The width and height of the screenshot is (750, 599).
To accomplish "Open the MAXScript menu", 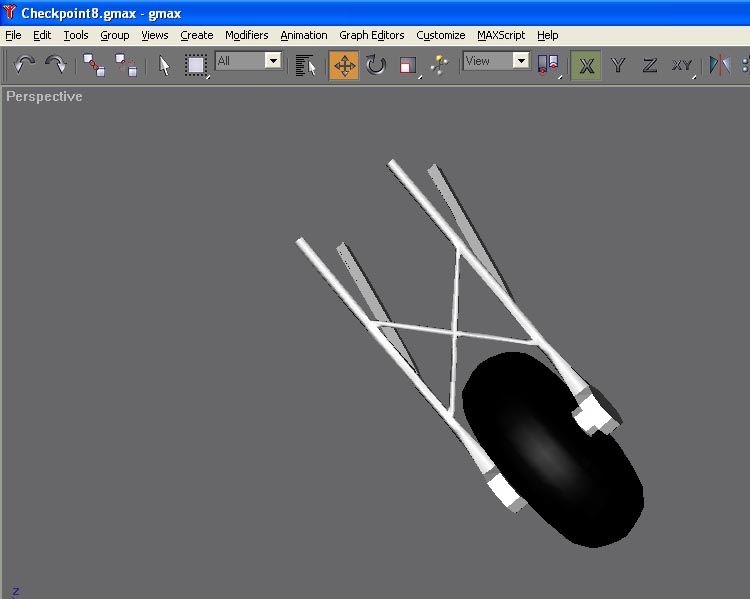I will (500, 35).
